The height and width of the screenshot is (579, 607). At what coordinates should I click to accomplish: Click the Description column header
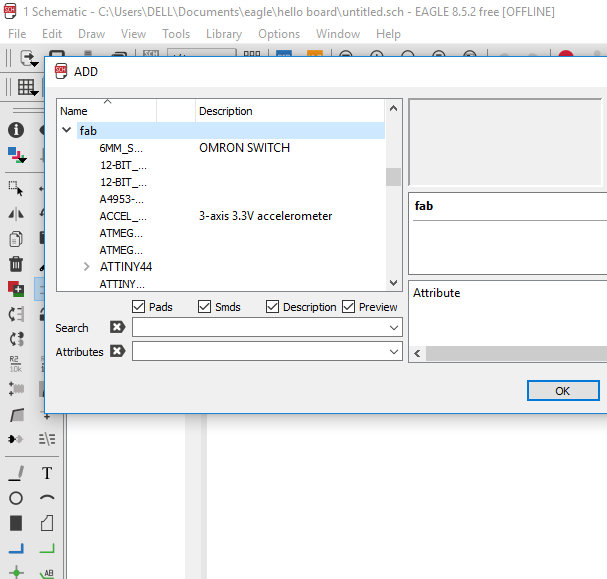[x=290, y=111]
